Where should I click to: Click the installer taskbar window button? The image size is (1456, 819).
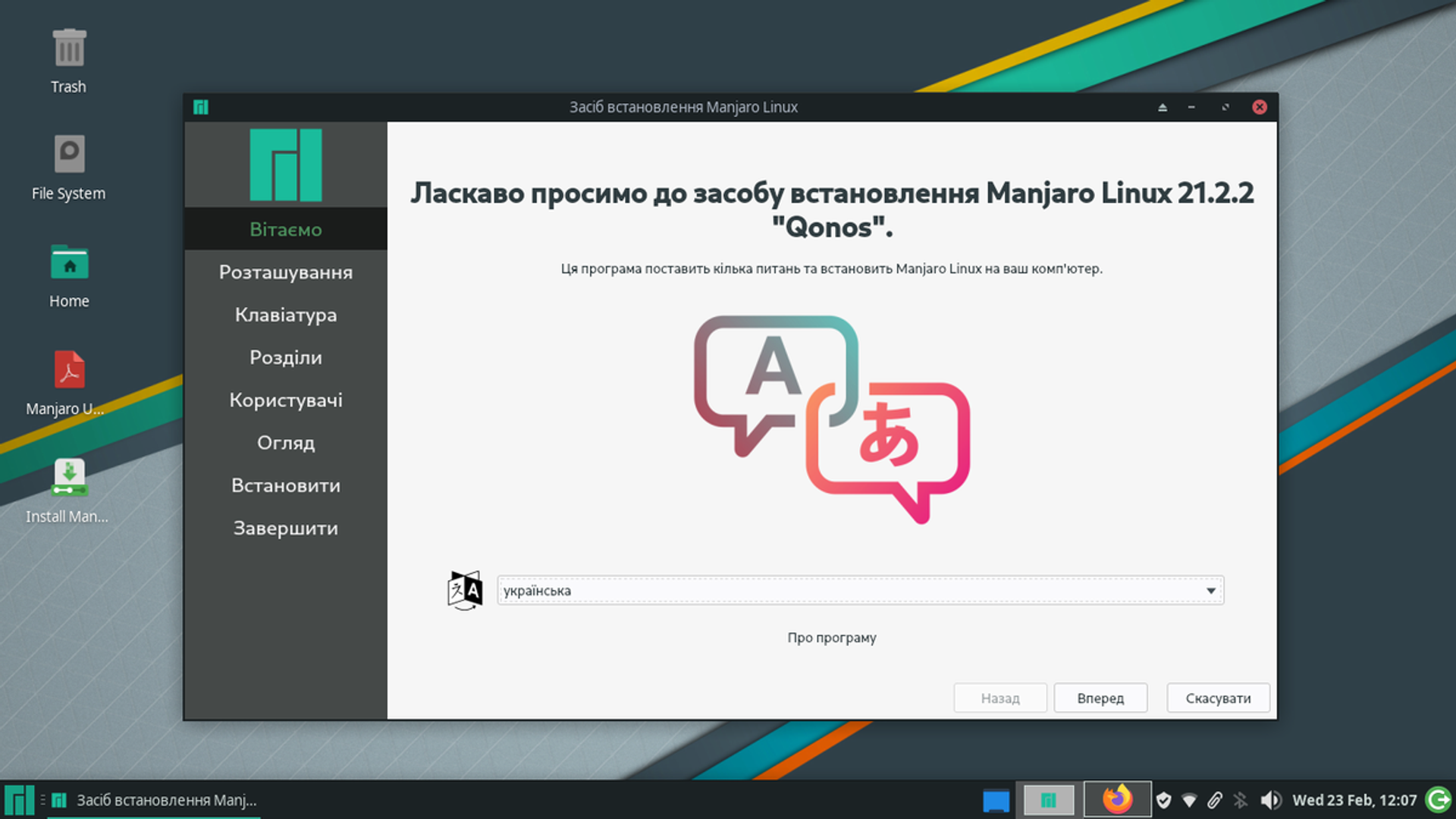[x=154, y=800]
